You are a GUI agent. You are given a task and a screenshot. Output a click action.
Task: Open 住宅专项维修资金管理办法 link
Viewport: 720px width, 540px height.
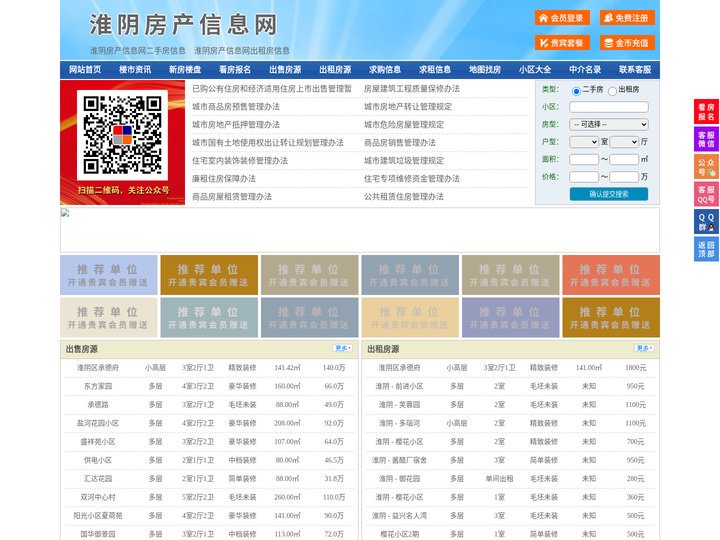pos(412,179)
